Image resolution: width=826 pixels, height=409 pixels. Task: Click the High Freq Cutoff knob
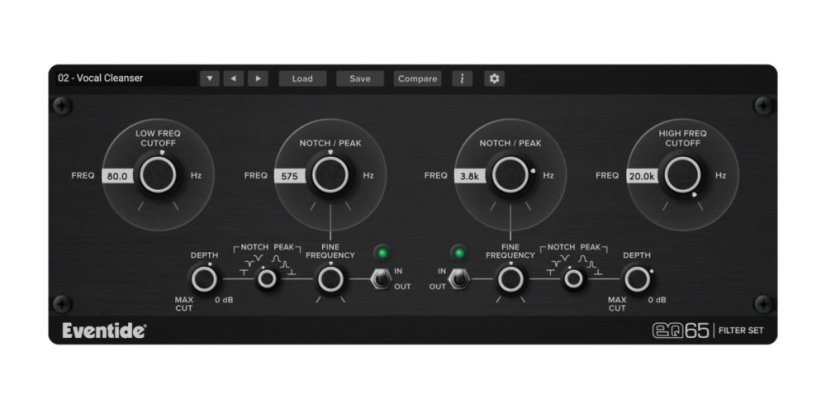point(683,175)
